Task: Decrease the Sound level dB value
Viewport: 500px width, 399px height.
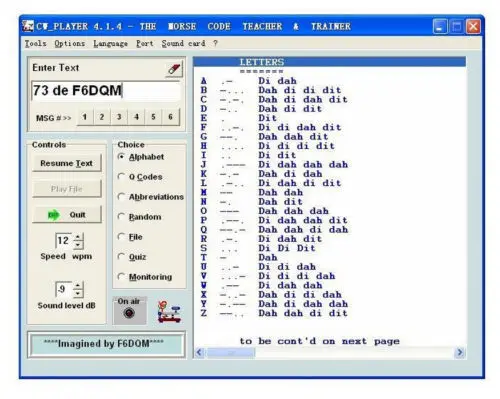Action: (x=78, y=293)
